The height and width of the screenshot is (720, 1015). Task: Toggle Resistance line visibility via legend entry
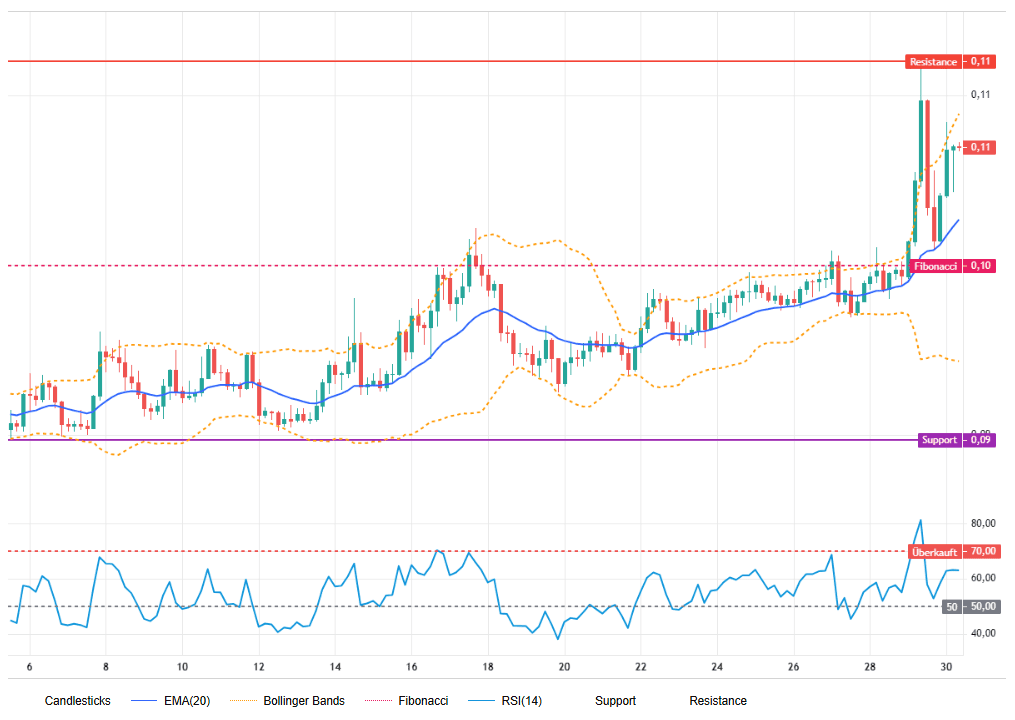click(x=719, y=701)
